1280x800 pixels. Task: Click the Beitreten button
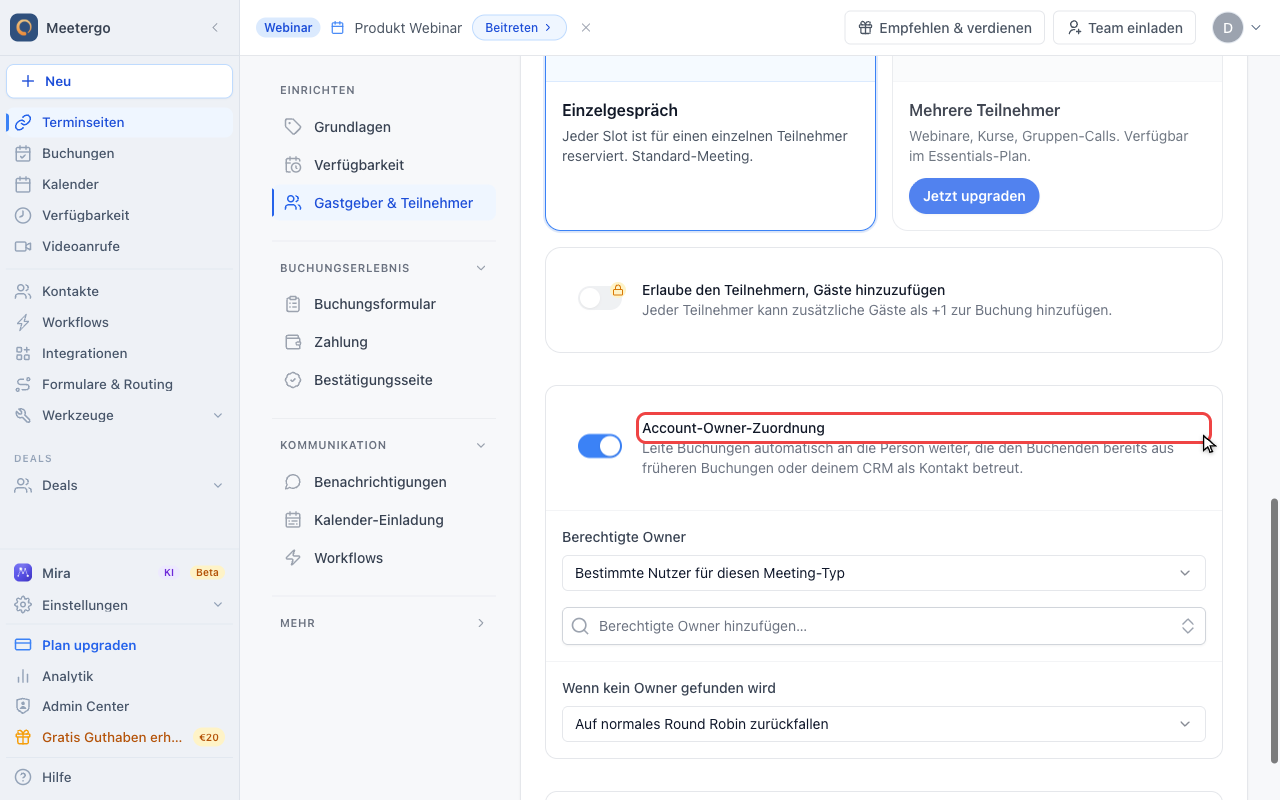pyautogui.click(x=519, y=28)
